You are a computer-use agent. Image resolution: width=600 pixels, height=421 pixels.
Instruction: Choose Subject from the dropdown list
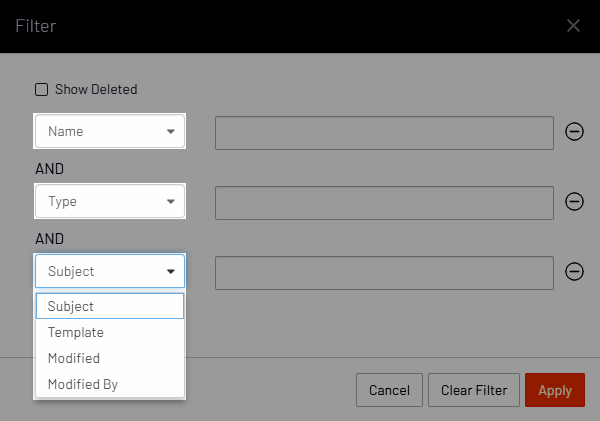click(x=110, y=306)
